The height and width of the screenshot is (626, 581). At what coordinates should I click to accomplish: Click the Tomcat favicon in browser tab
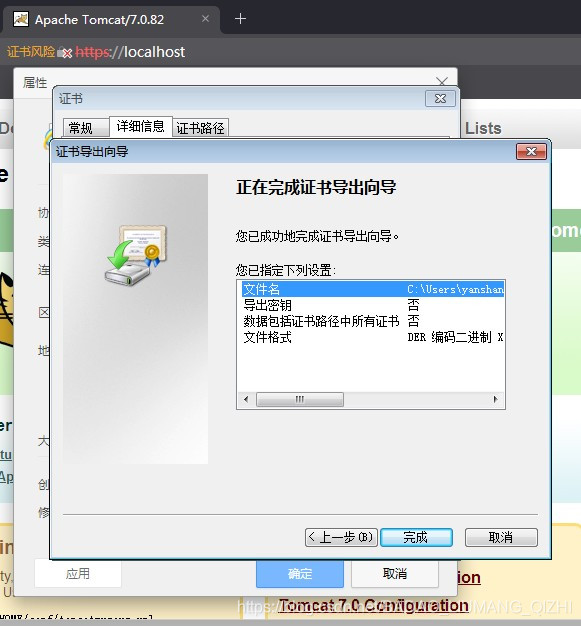[x=21, y=19]
